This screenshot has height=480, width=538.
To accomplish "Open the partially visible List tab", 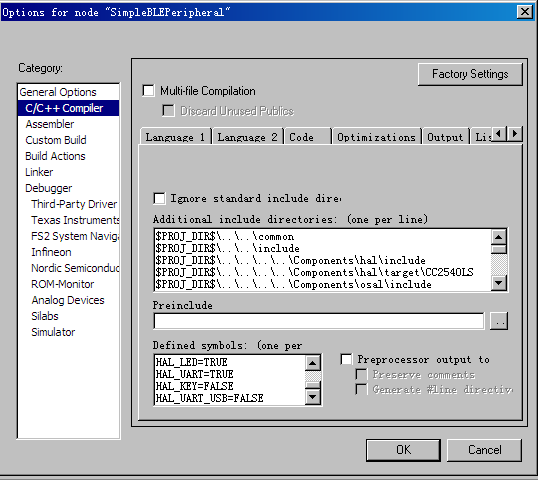I will click(481, 137).
